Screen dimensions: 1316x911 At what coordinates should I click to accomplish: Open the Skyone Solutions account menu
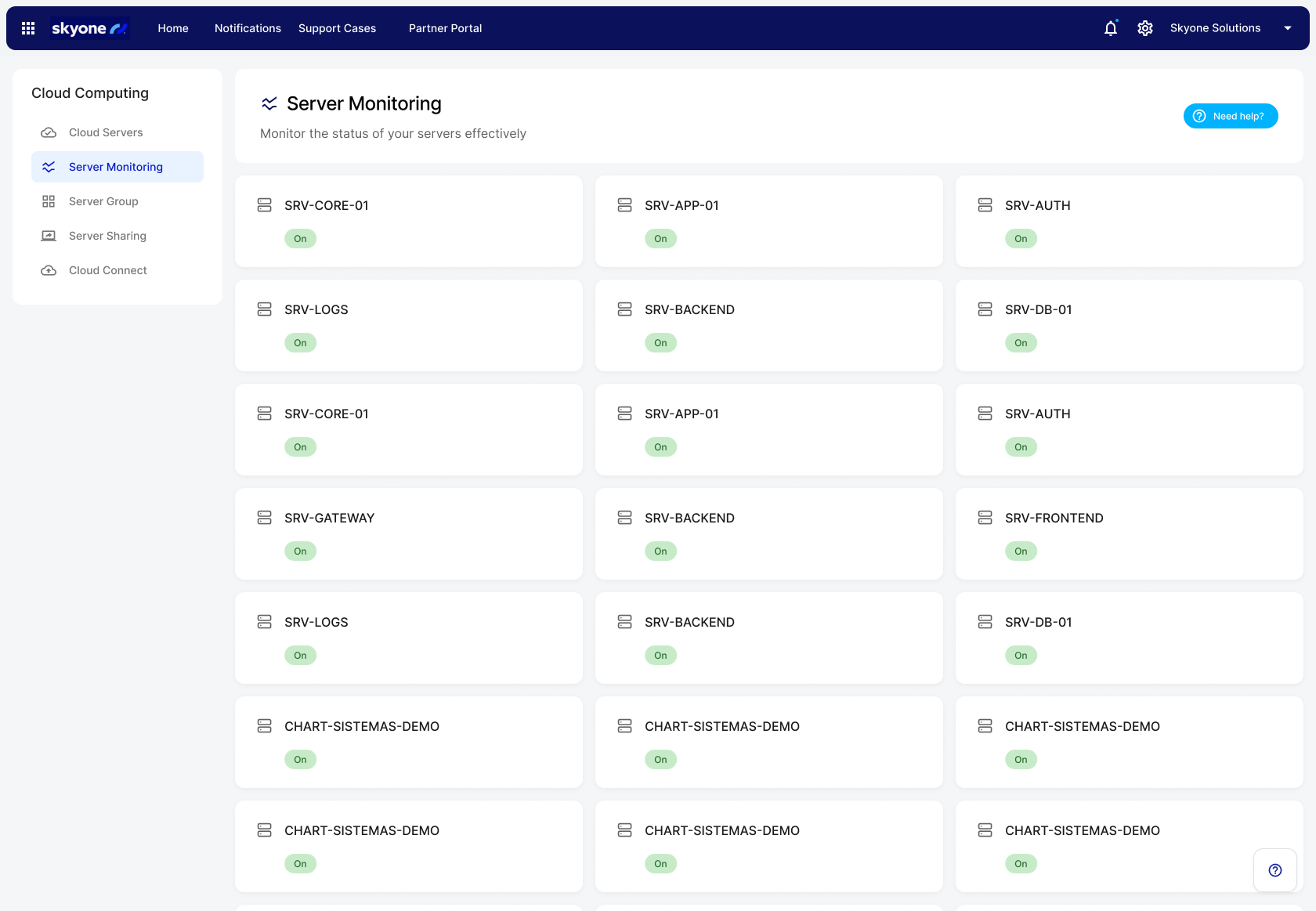(1215, 28)
